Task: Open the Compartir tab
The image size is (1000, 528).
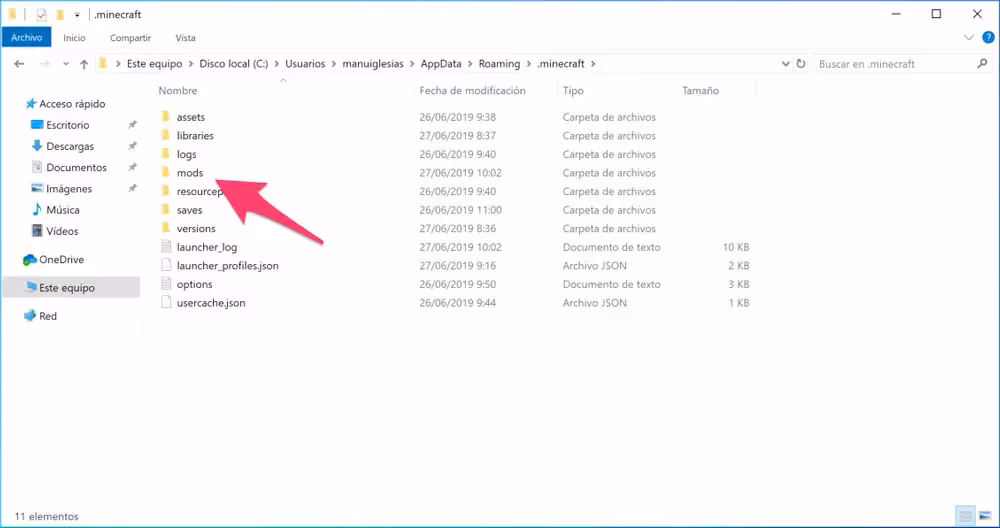Action: (130, 38)
